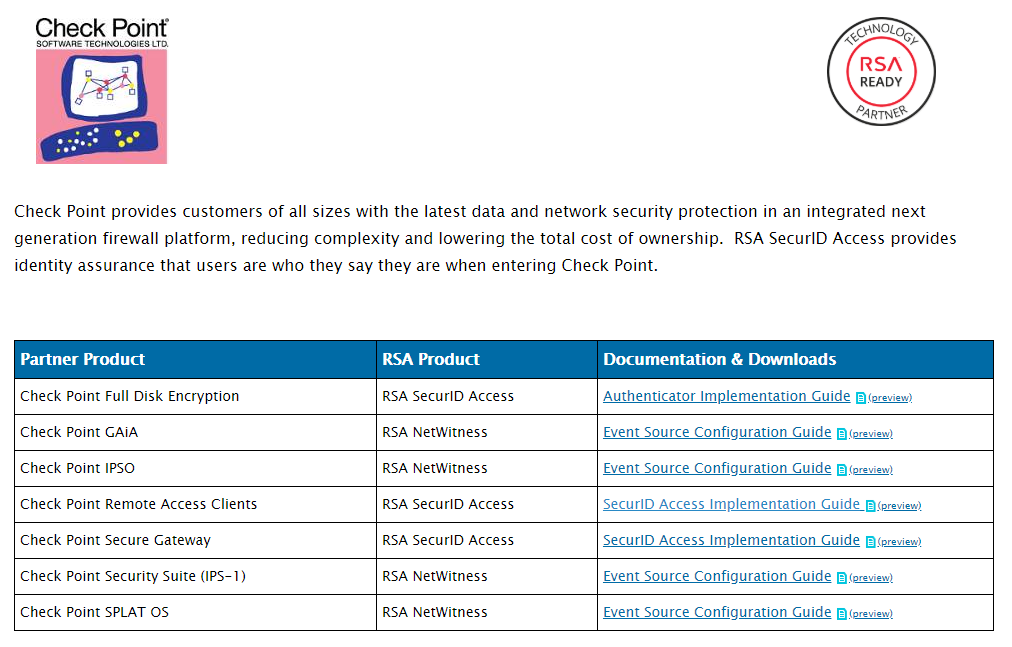
Task: Open Authenticator Implementation Guide for Full Disk Encryption
Action: [x=726, y=396]
